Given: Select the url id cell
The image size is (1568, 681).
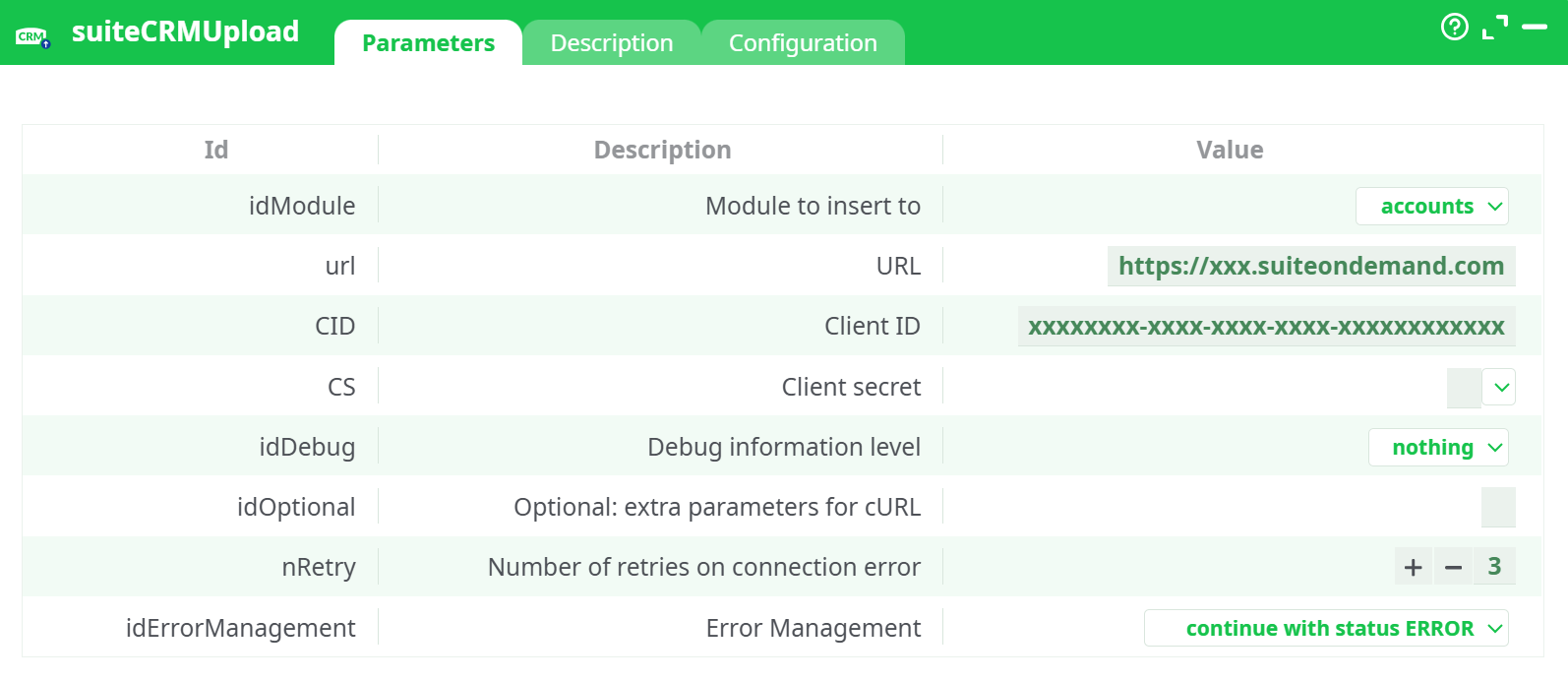Looking at the screenshot, I should tap(340, 266).
